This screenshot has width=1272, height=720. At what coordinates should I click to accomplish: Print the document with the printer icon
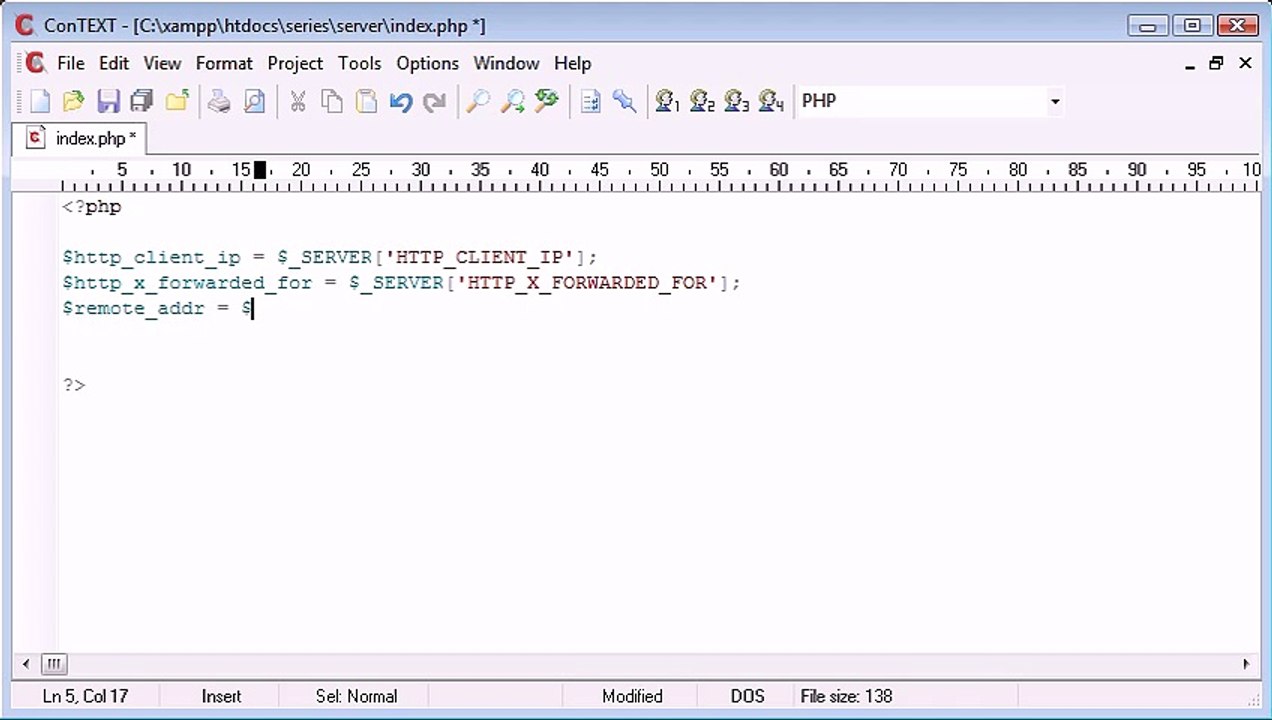(219, 101)
